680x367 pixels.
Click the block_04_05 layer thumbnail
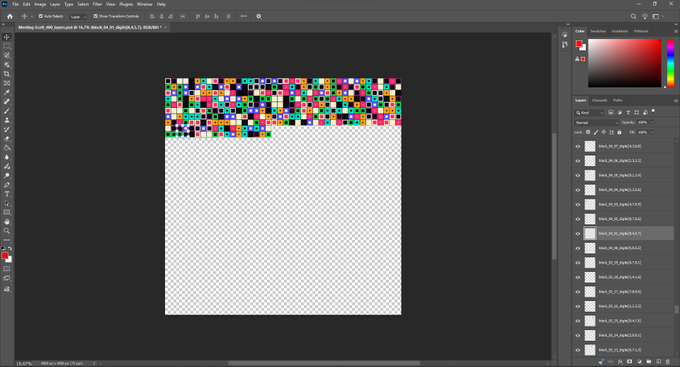[x=590, y=175]
